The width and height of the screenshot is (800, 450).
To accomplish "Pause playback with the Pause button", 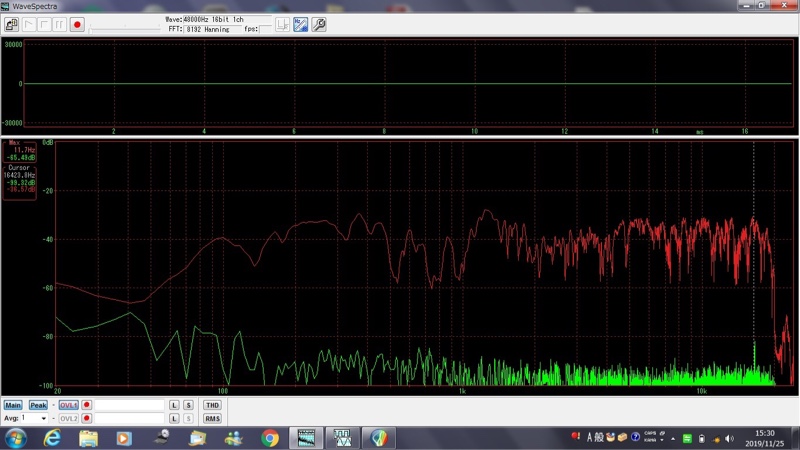I will tap(59, 24).
